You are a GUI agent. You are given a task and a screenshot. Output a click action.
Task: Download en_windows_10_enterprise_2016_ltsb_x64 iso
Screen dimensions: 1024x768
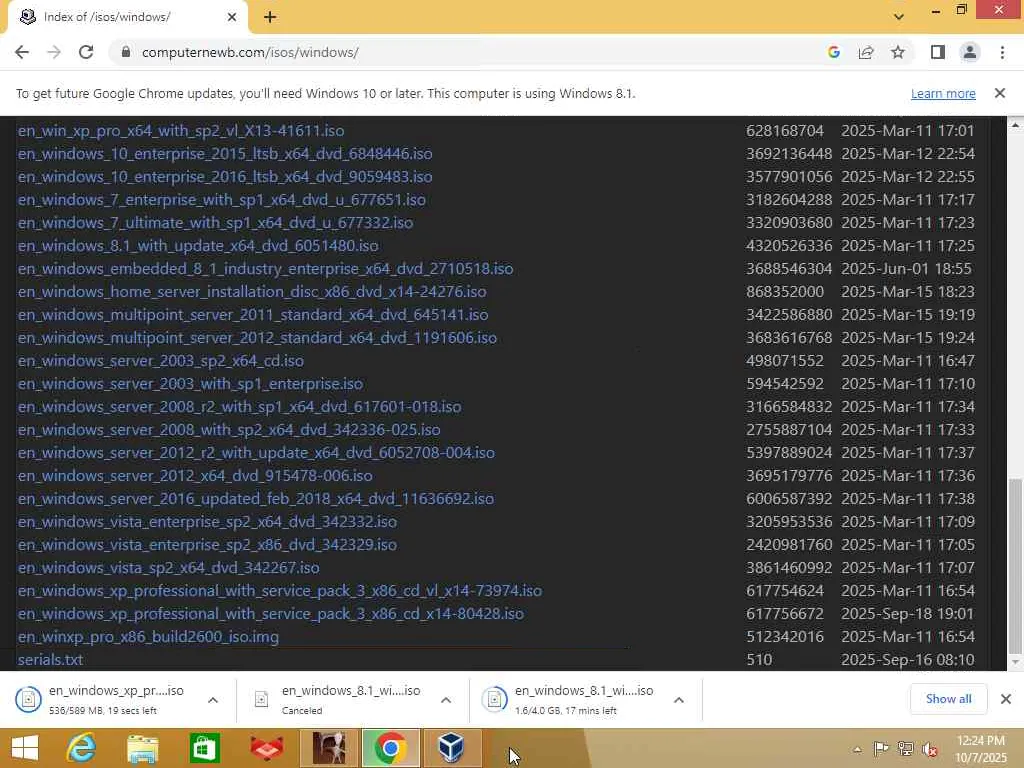click(225, 176)
